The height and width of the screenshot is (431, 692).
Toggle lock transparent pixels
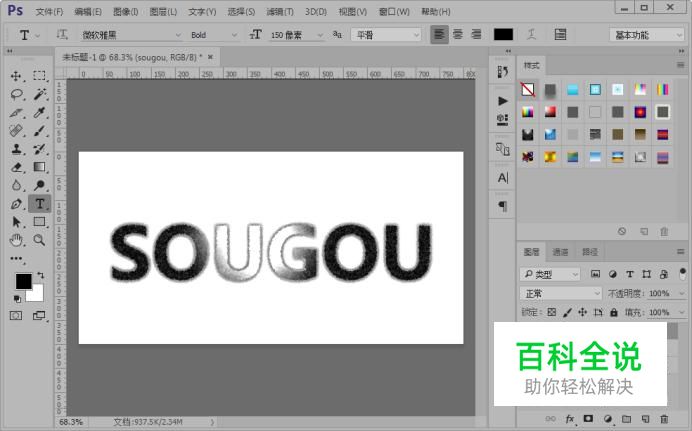[552, 312]
